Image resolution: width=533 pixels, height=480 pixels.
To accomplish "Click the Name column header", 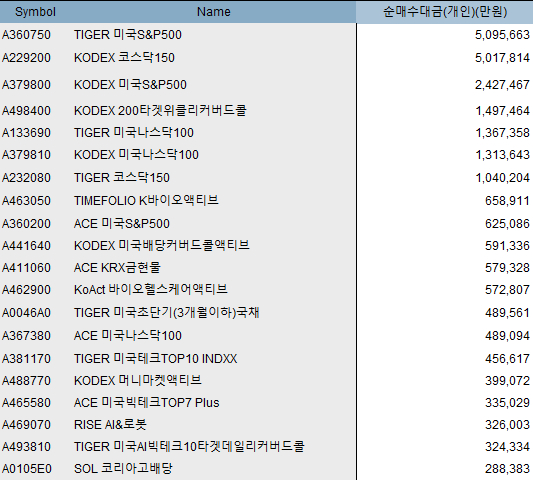I will 213,12.
